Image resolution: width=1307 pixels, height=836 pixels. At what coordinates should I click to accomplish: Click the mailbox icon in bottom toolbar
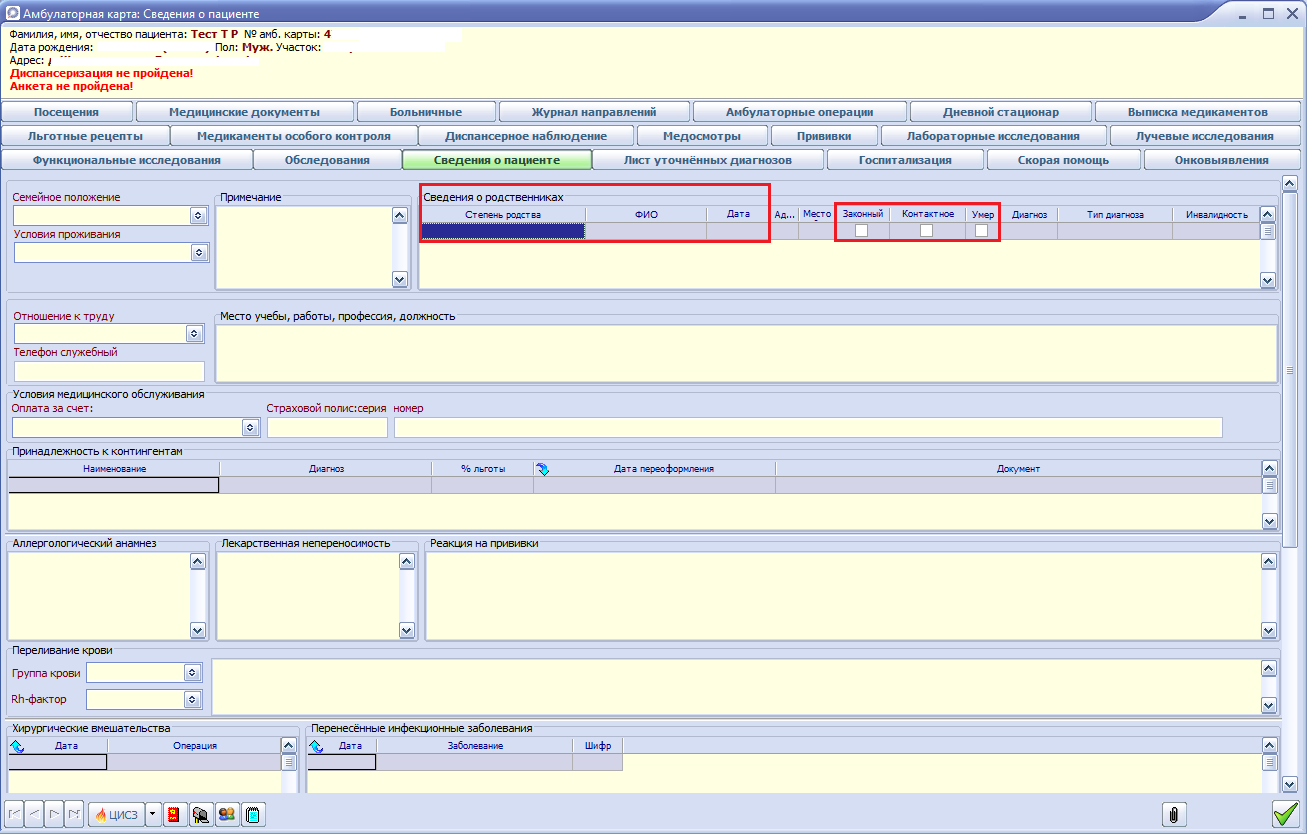click(x=201, y=814)
